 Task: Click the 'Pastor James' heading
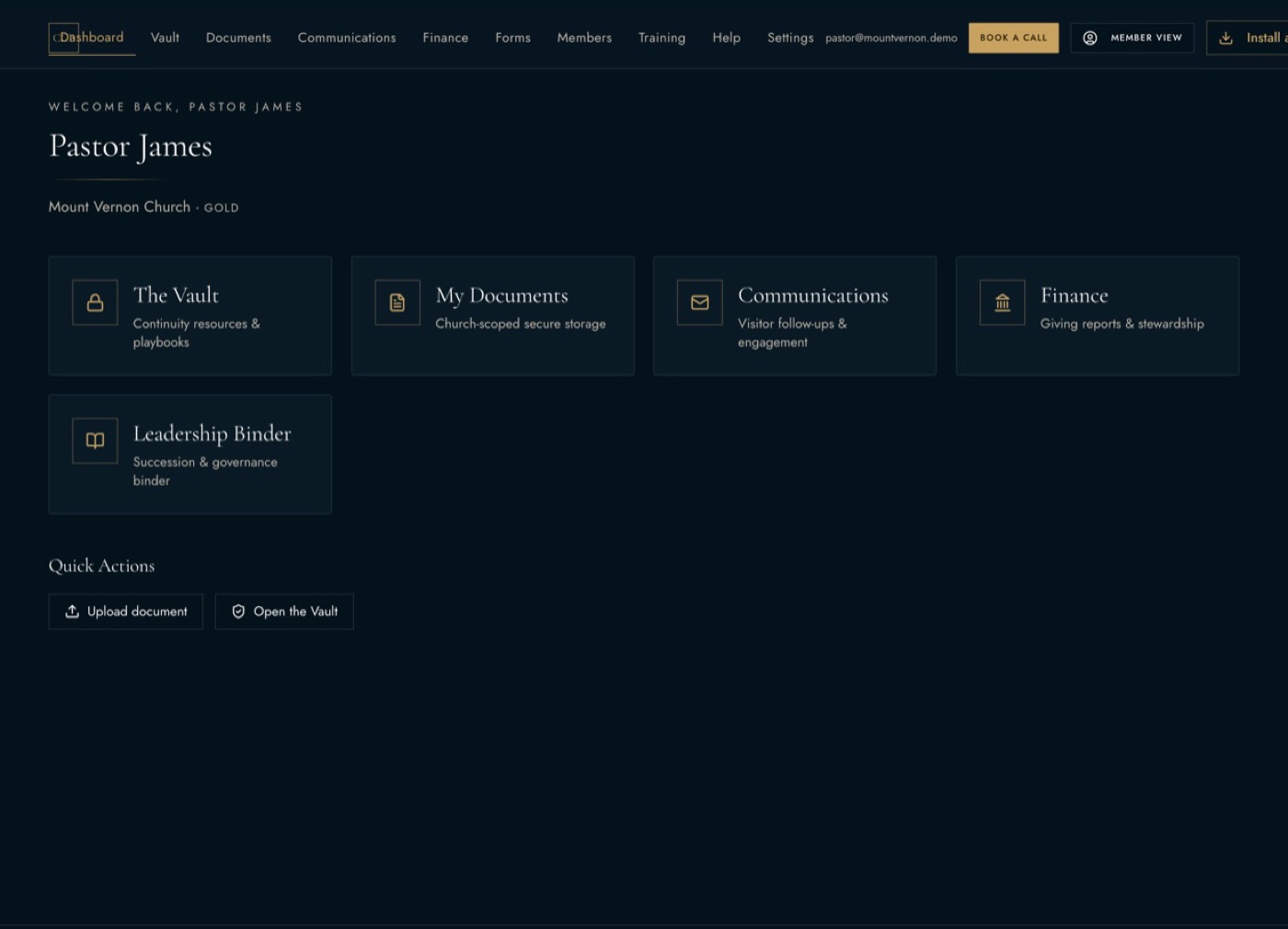pos(131,146)
